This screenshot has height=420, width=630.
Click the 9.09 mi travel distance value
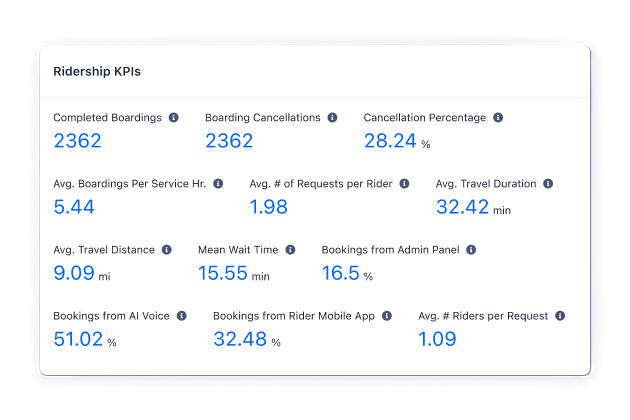pos(82,273)
